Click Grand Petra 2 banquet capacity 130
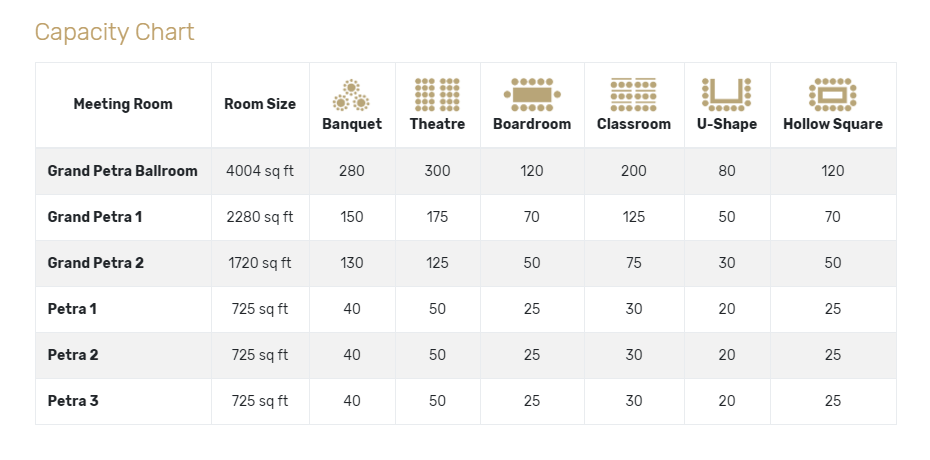Viewport: 930px width, 460px height. pos(352,263)
